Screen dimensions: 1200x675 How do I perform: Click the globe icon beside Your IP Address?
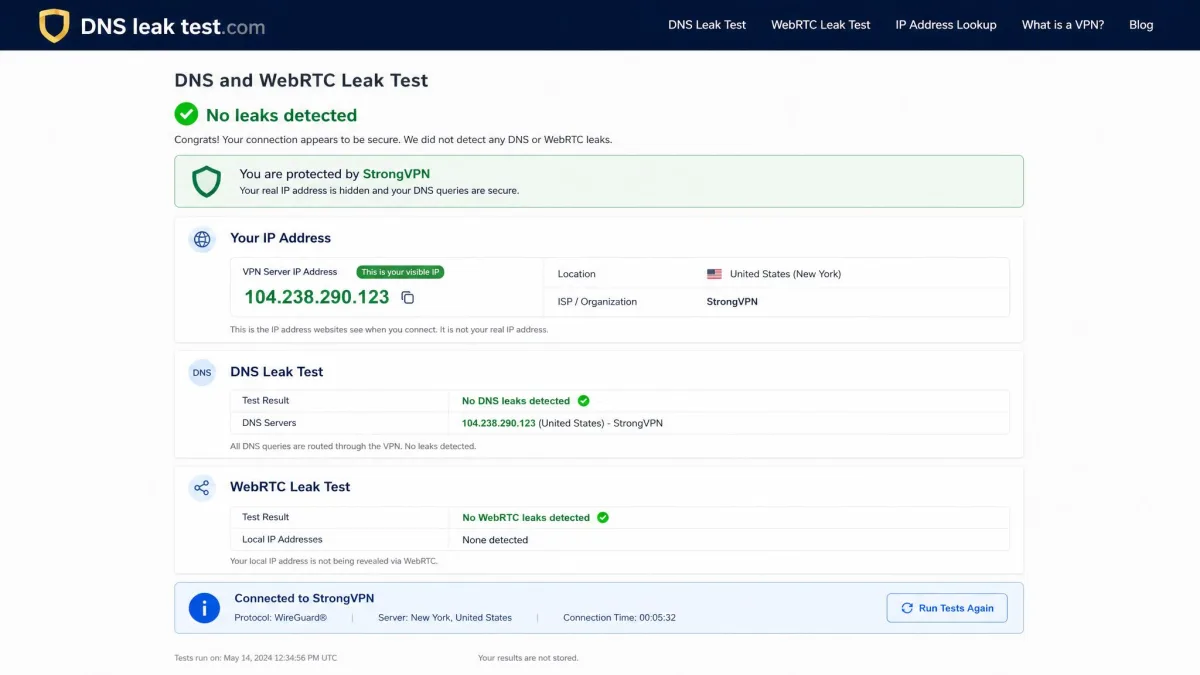202,239
